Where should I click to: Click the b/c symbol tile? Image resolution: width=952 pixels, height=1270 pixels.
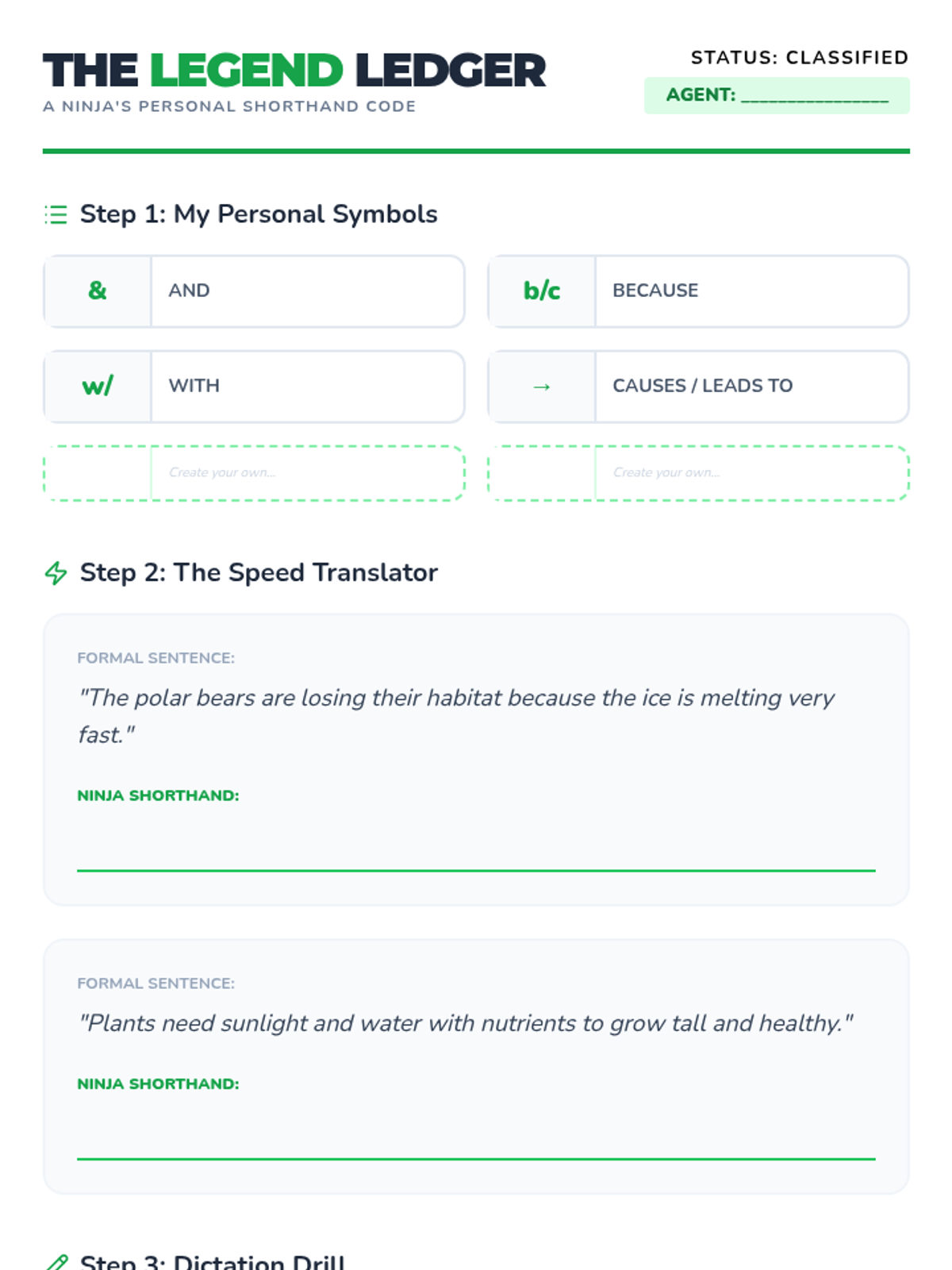[x=542, y=291]
